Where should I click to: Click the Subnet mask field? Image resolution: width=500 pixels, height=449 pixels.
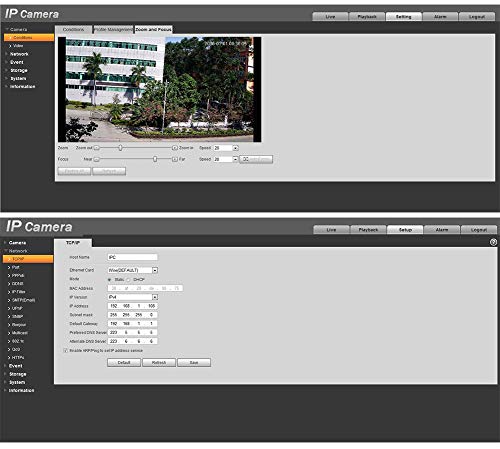point(132,315)
